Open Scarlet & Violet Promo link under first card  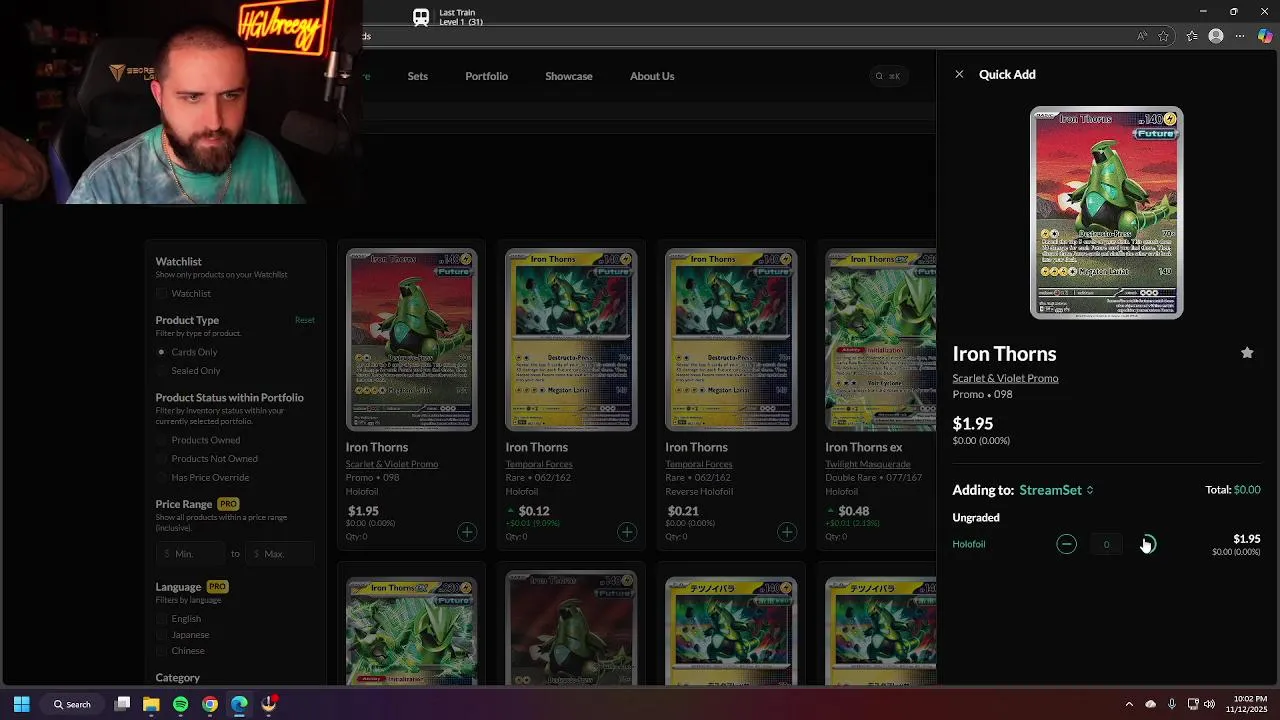pos(392,464)
